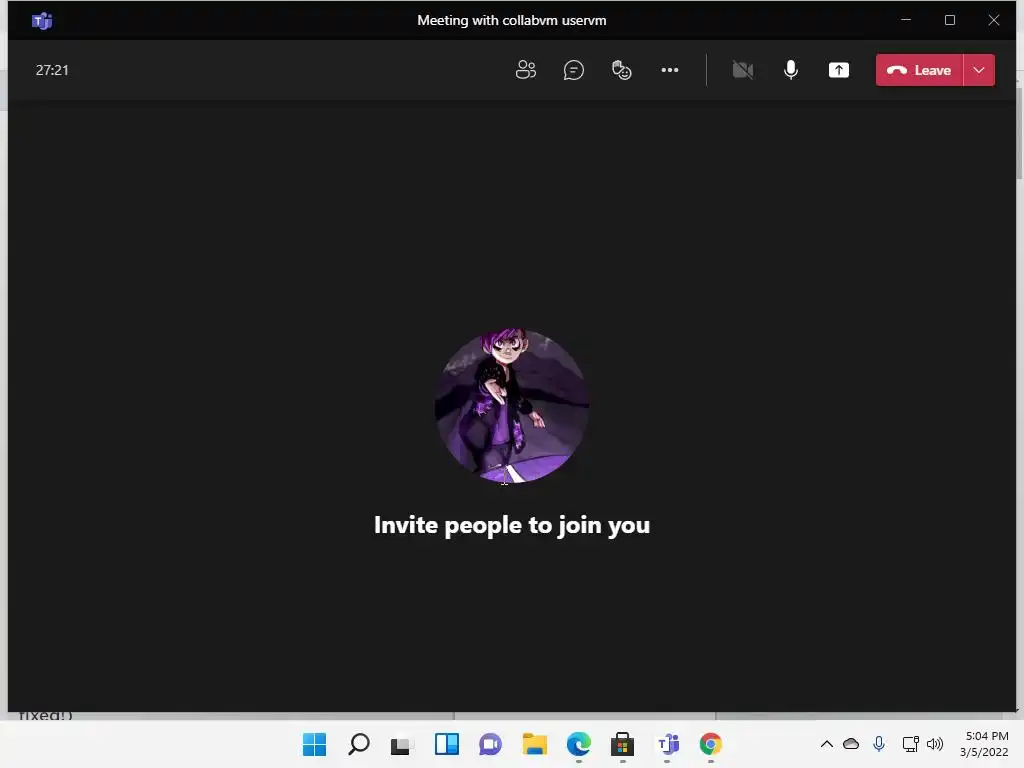Open File Explorer from the taskbar

pyautogui.click(x=534, y=744)
